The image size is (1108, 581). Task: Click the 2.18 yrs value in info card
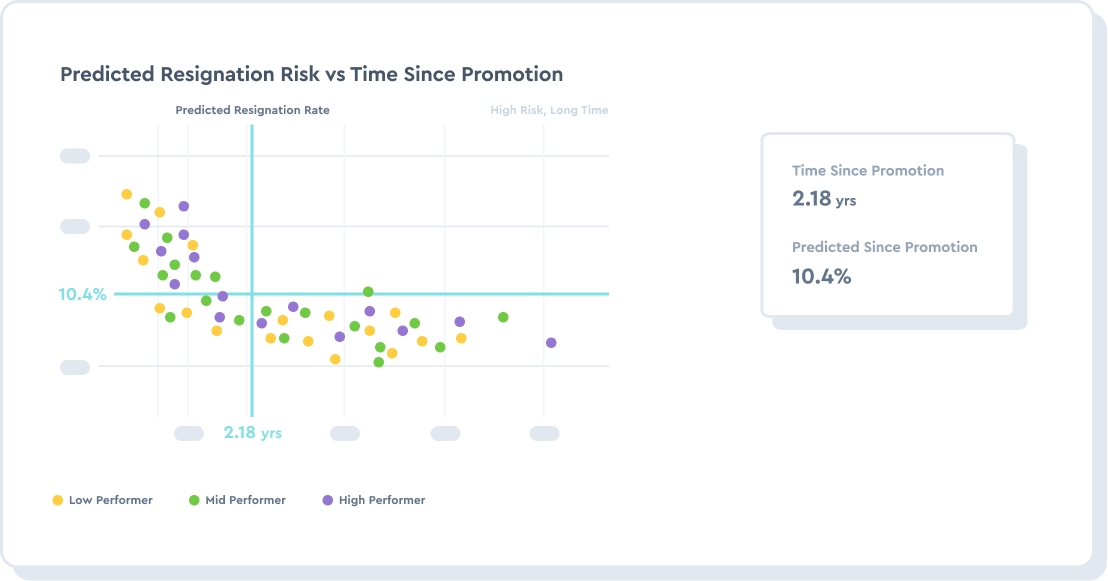tap(823, 199)
